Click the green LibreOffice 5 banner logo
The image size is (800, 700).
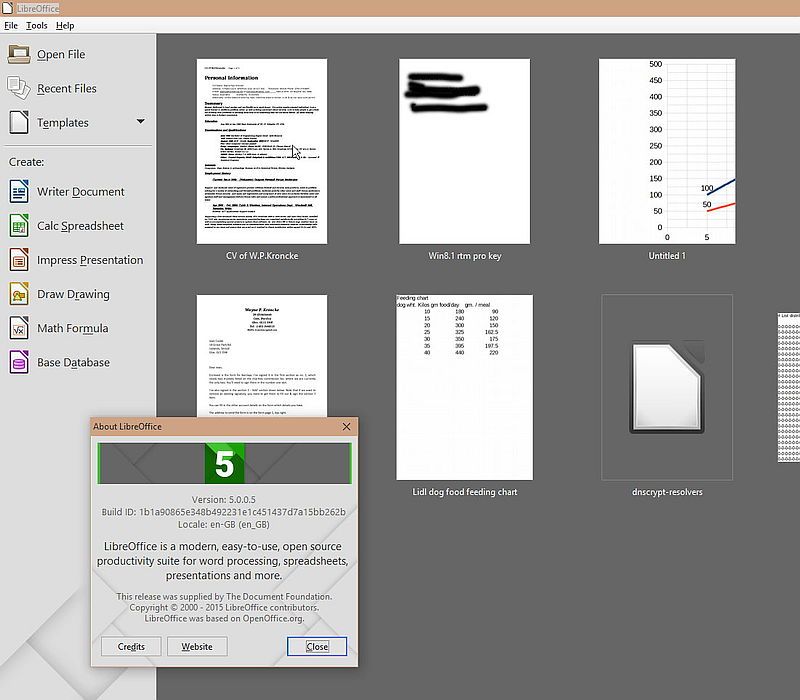(x=224, y=463)
